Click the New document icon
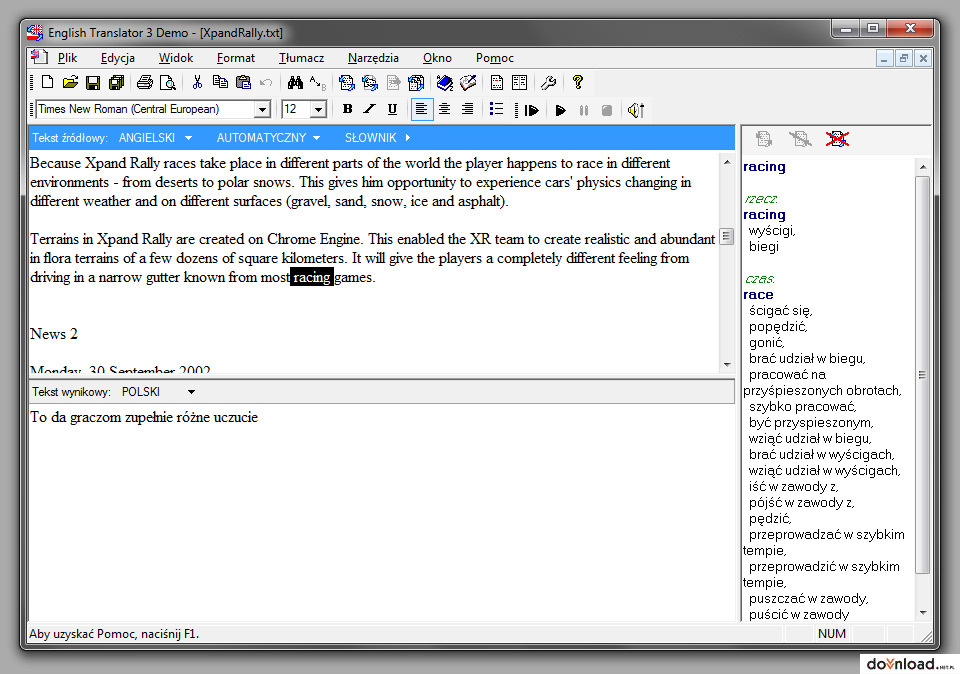The width and height of the screenshot is (960, 674). click(x=47, y=82)
